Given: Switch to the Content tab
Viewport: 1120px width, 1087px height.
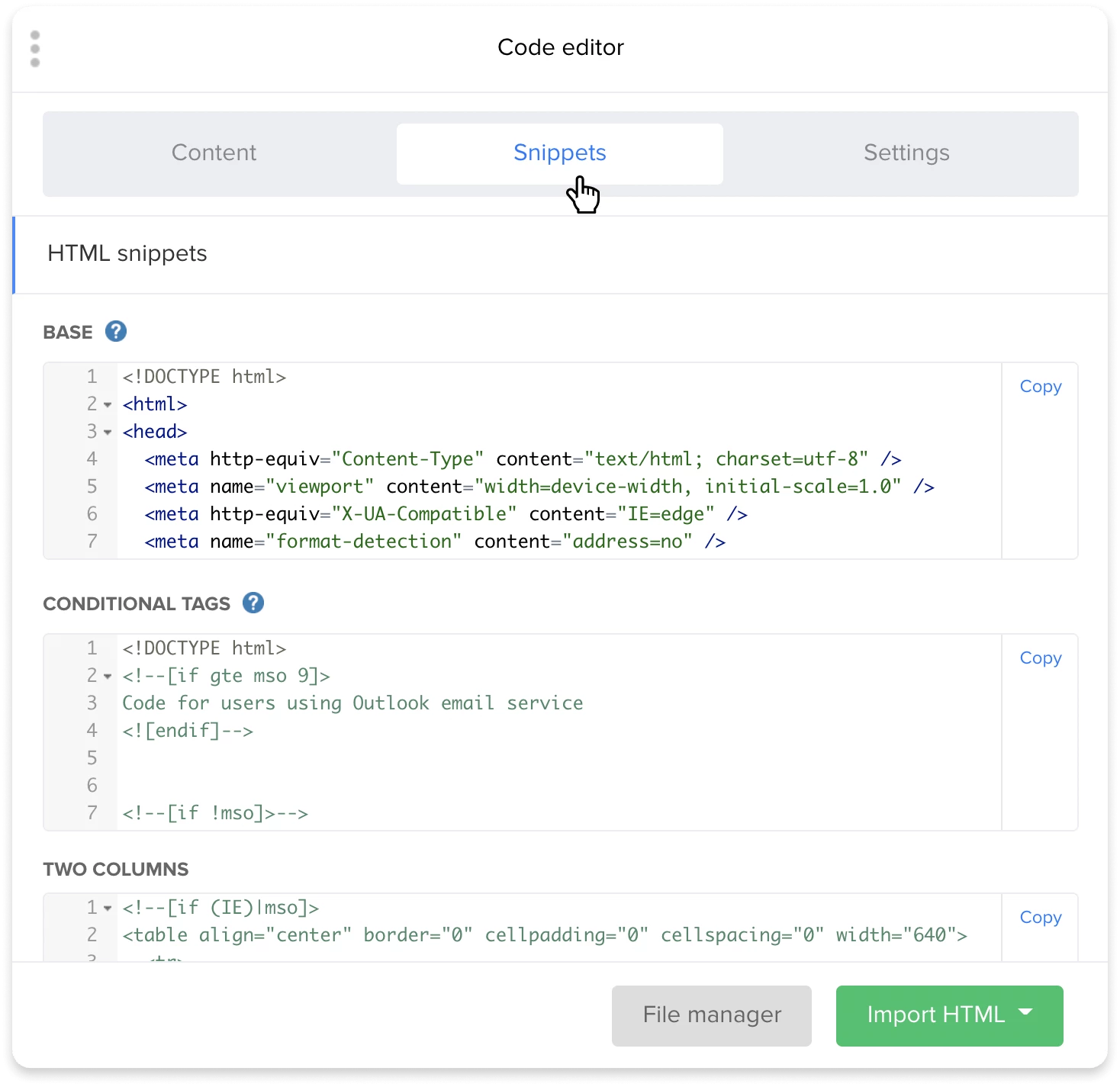Looking at the screenshot, I should (x=214, y=153).
